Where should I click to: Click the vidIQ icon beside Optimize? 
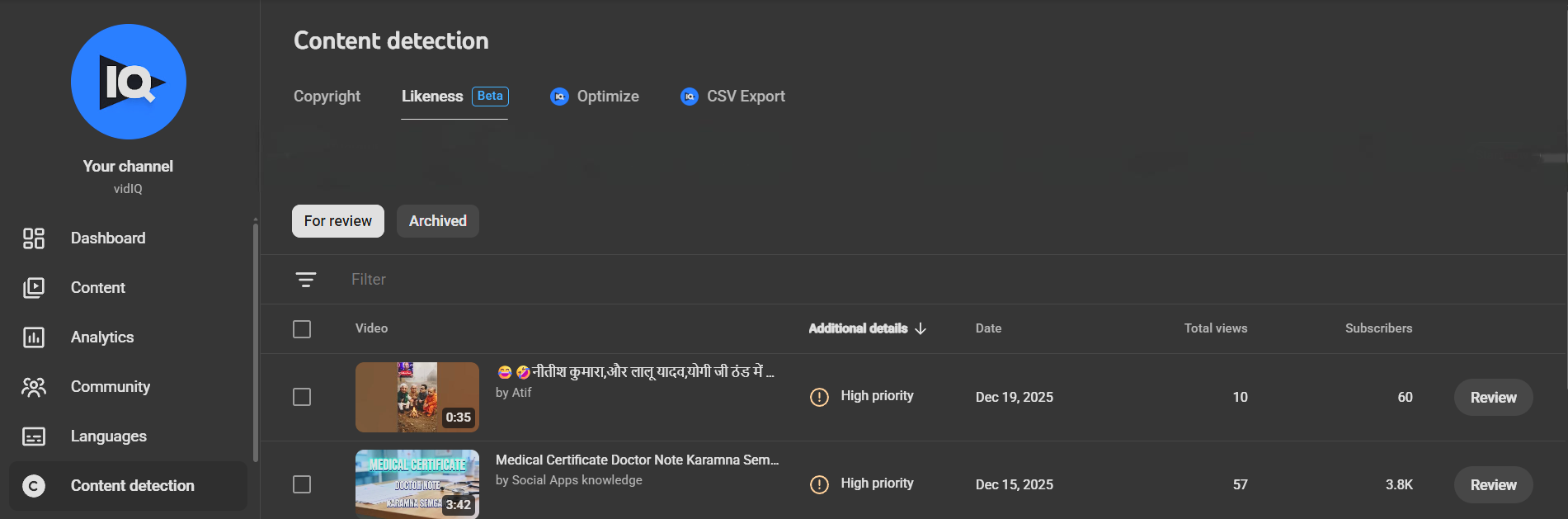(x=559, y=97)
